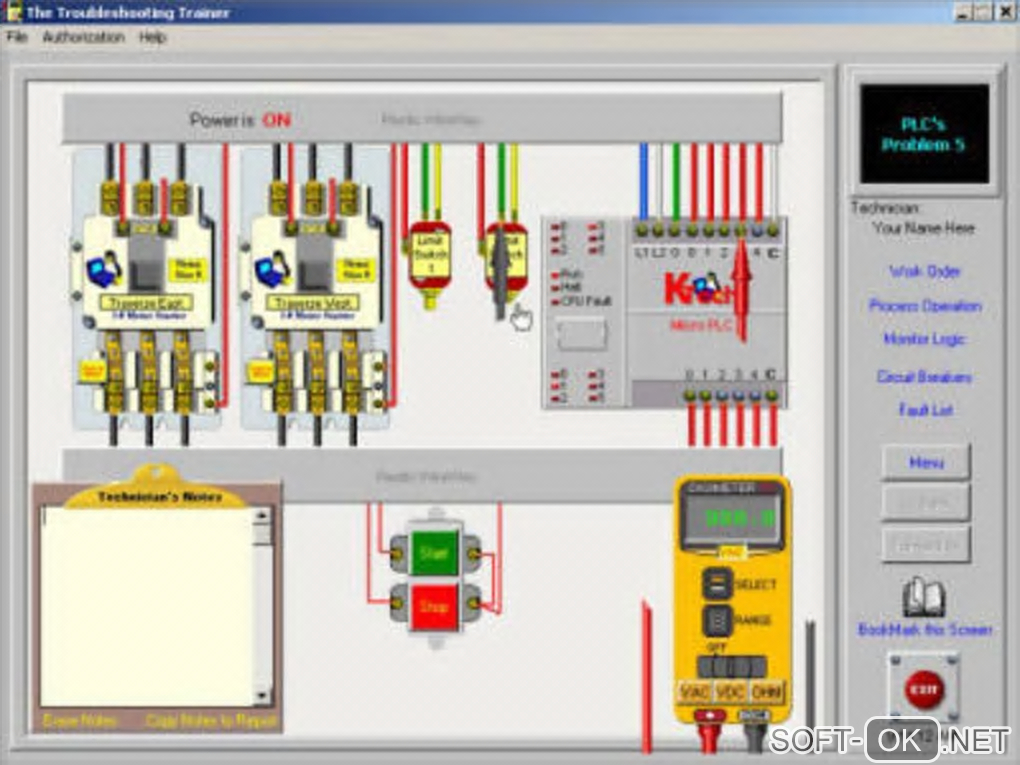Click the red Stop pushbutton
This screenshot has height=765, width=1020.
pos(435,606)
